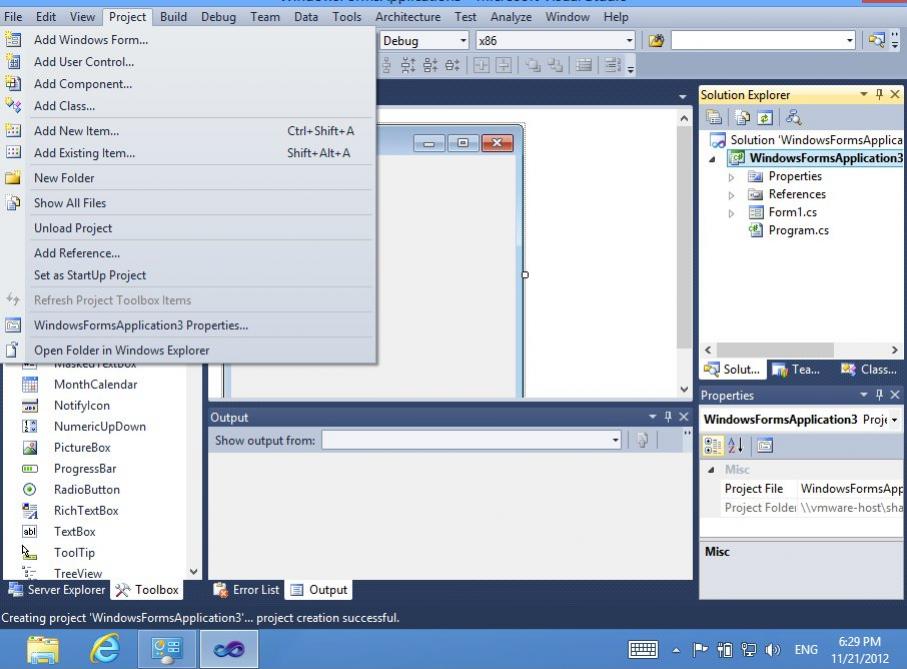Click View Class Diagram icon in Solution Explorer
907x669 pixels.
(794, 117)
